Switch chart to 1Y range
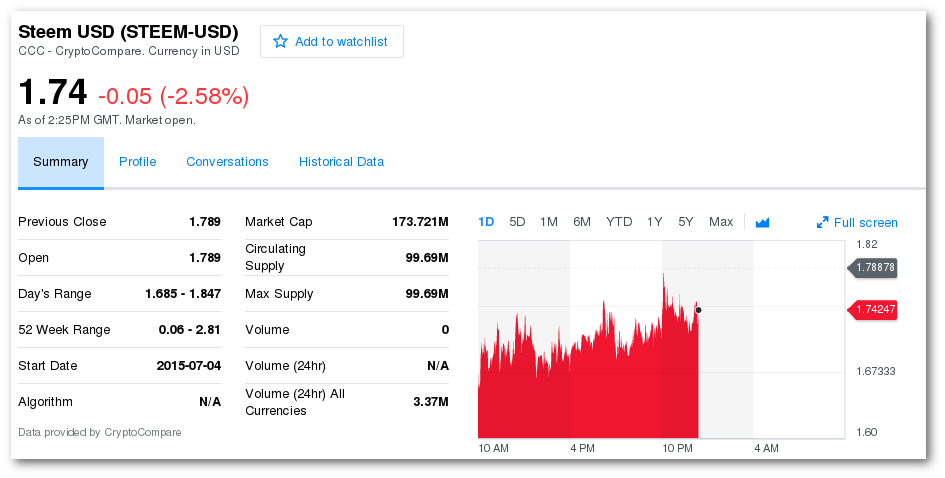The height and width of the screenshot is (478, 945). (x=655, y=222)
